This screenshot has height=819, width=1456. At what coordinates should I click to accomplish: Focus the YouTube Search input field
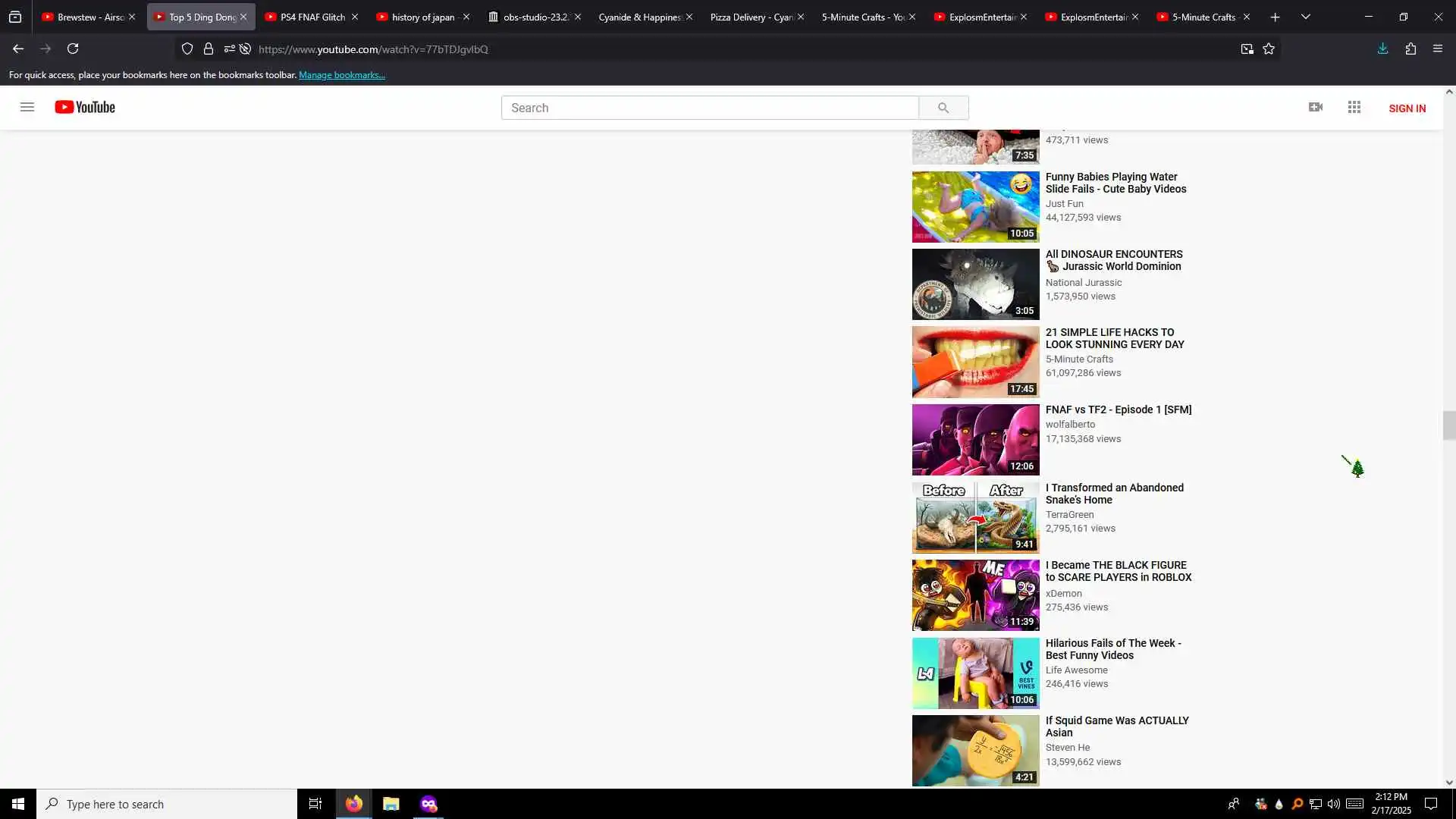click(710, 108)
